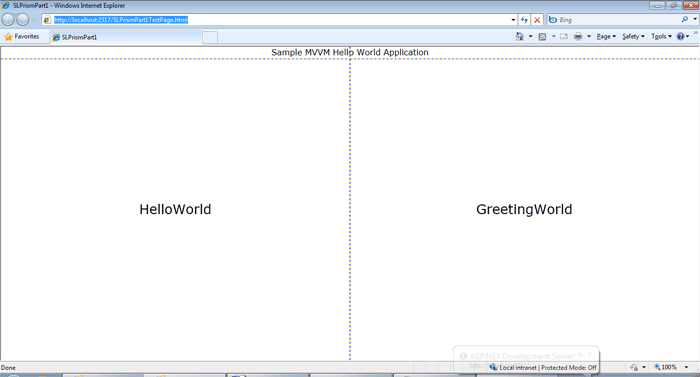The height and width of the screenshot is (377, 700).
Task: Expand the command bar overflow chevron
Action: click(x=696, y=33)
